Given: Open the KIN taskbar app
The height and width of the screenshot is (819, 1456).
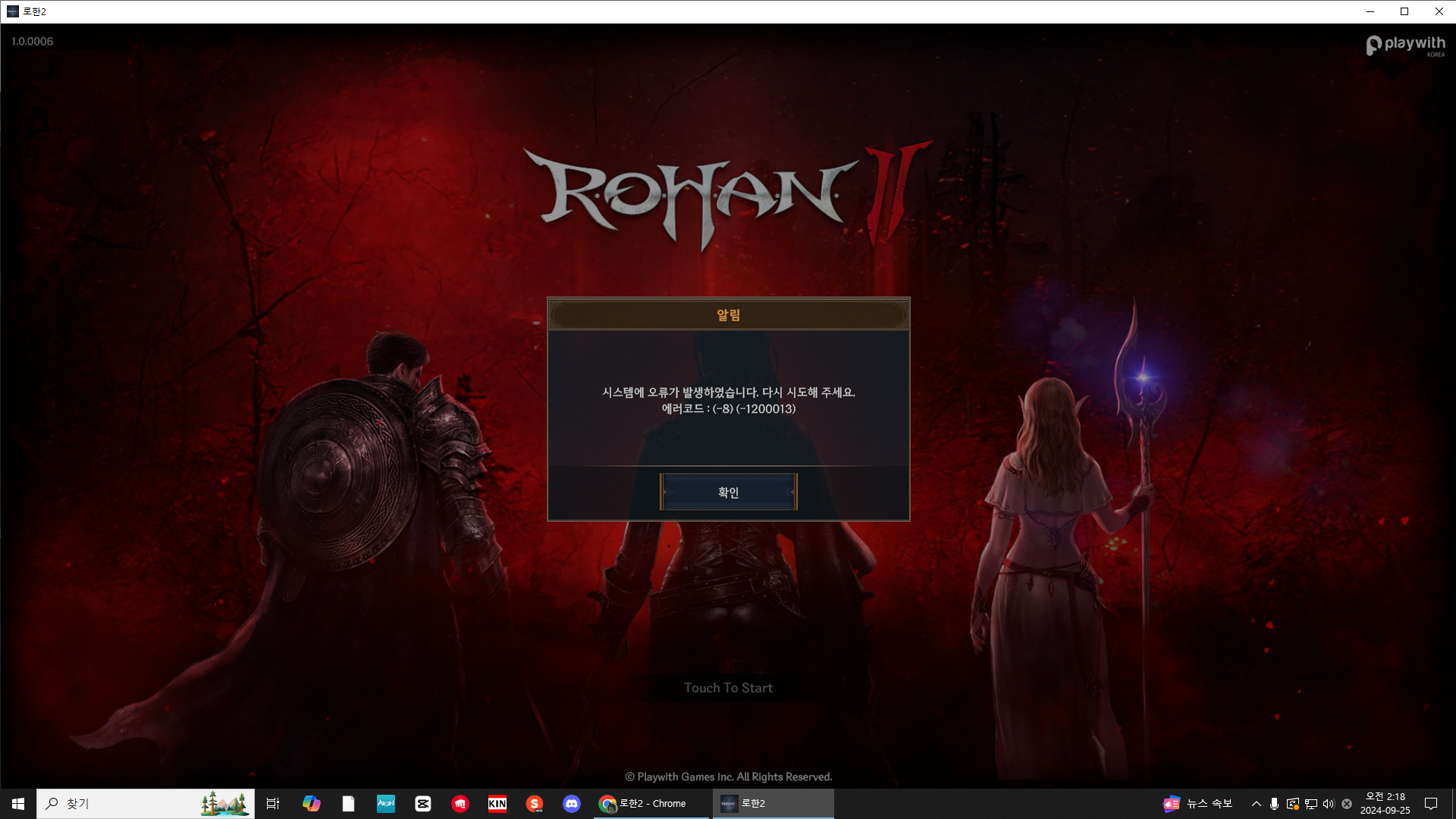Looking at the screenshot, I should (x=497, y=804).
